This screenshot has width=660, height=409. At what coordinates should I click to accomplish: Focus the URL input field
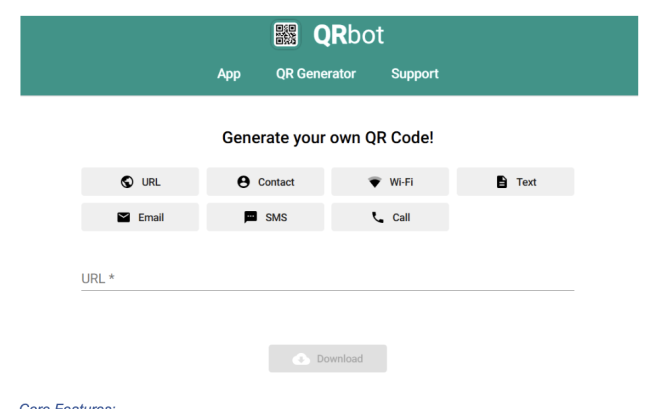click(327, 279)
